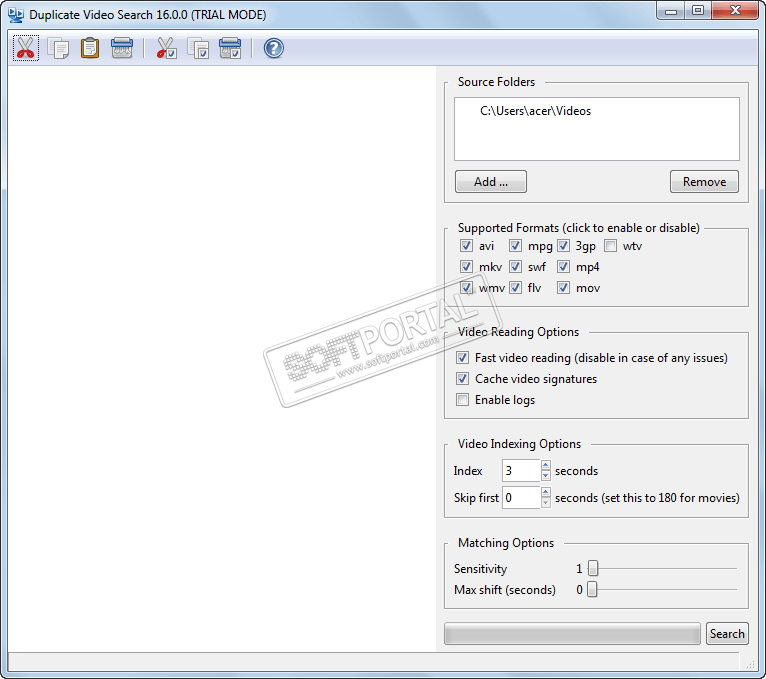The width and height of the screenshot is (766, 679).
Task: Toggle the mp4 format checkbox
Action: (563, 267)
